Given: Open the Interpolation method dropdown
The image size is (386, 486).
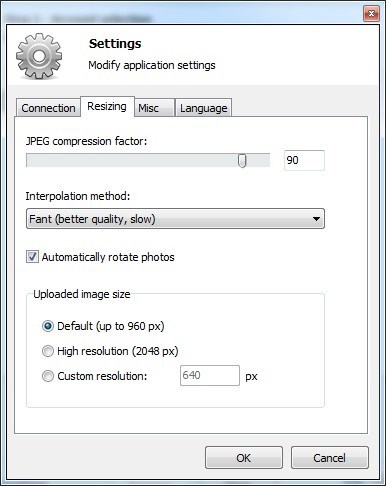Looking at the screenshot, I should tap(175, 219).
